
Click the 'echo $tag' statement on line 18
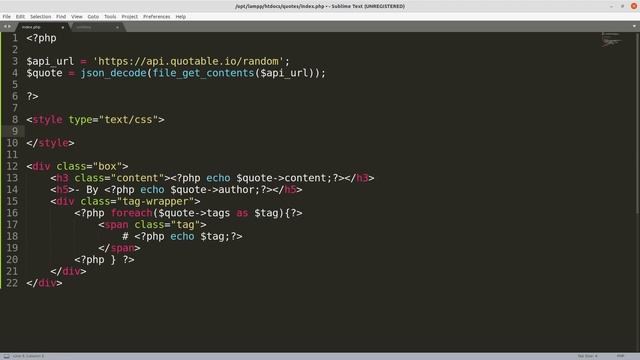click(197, 237)
